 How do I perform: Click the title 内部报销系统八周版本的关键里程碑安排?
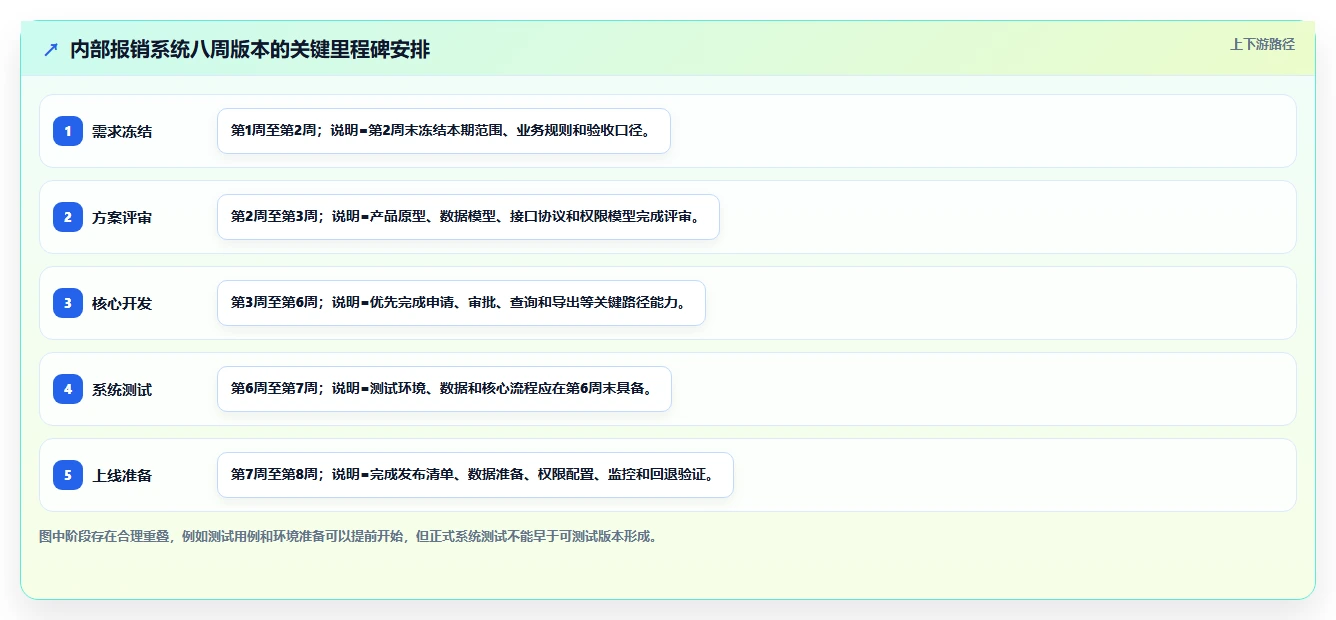coord(250,50)
